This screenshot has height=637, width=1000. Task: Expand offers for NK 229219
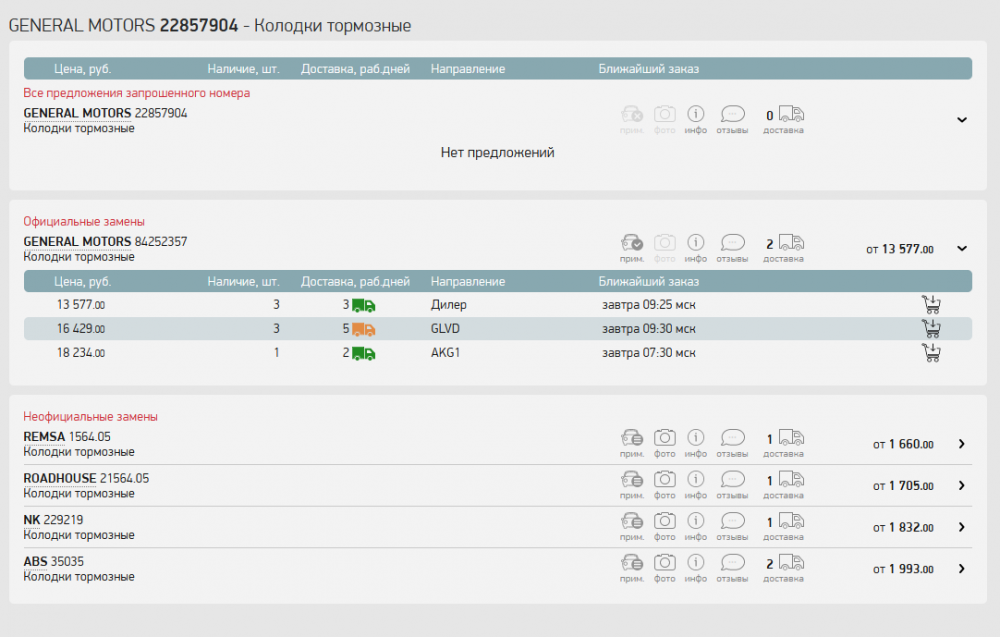tap(962, 527)
